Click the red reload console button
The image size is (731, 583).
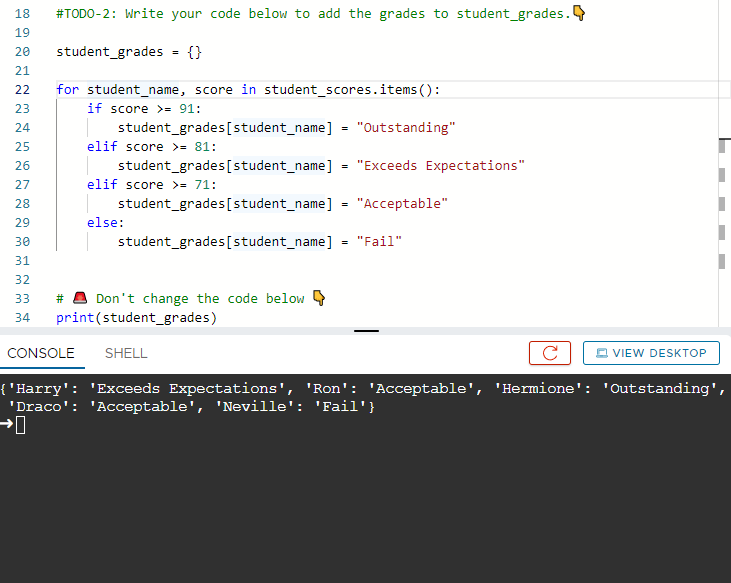coord(550,353)
